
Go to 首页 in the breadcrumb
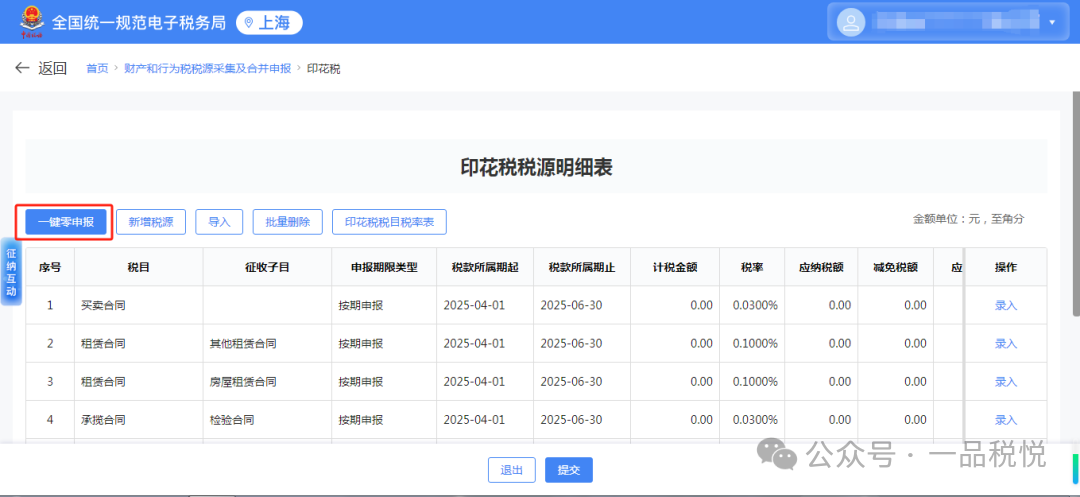[x=97, y=69]
